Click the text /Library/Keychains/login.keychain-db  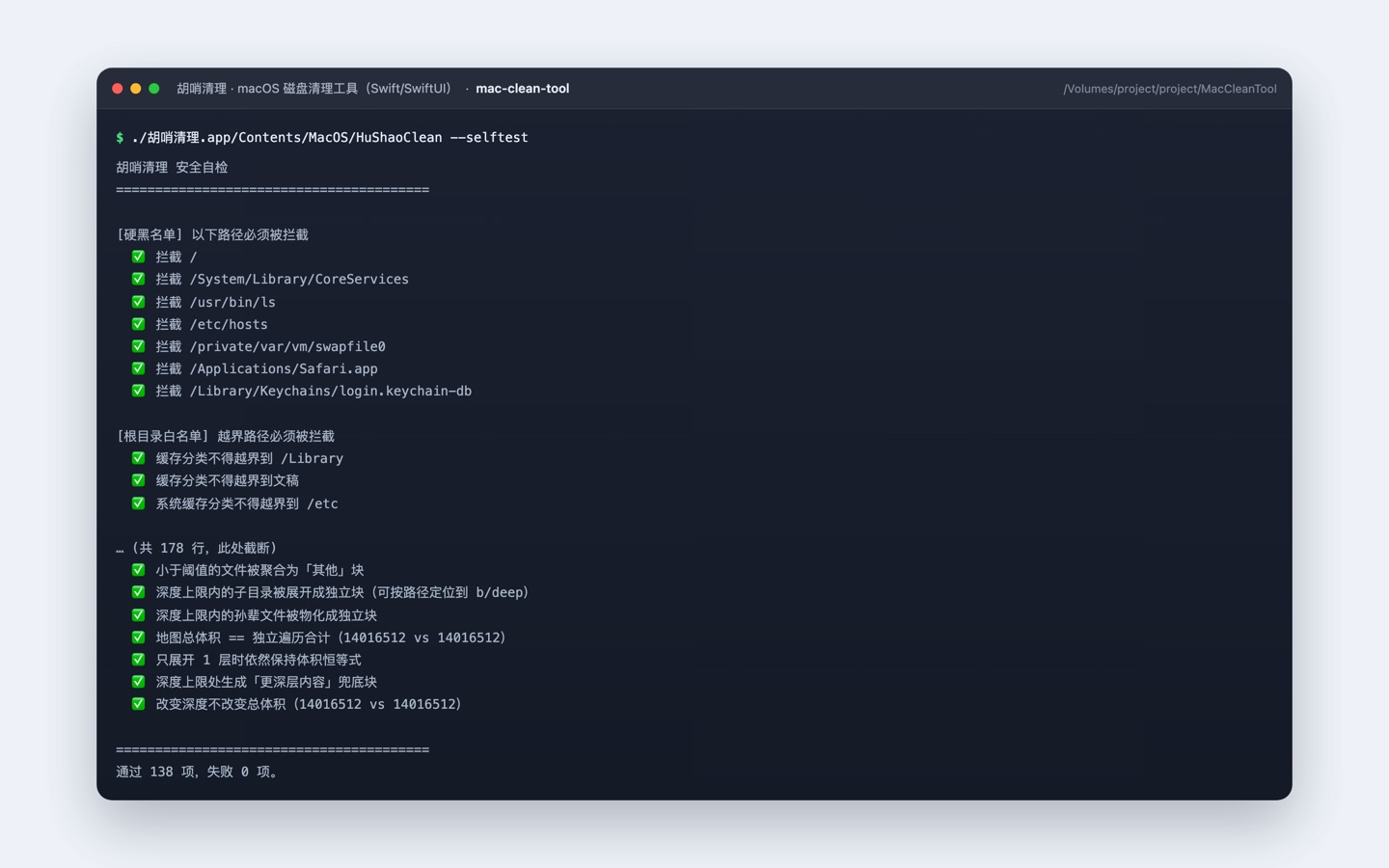[x=331, y=392]
